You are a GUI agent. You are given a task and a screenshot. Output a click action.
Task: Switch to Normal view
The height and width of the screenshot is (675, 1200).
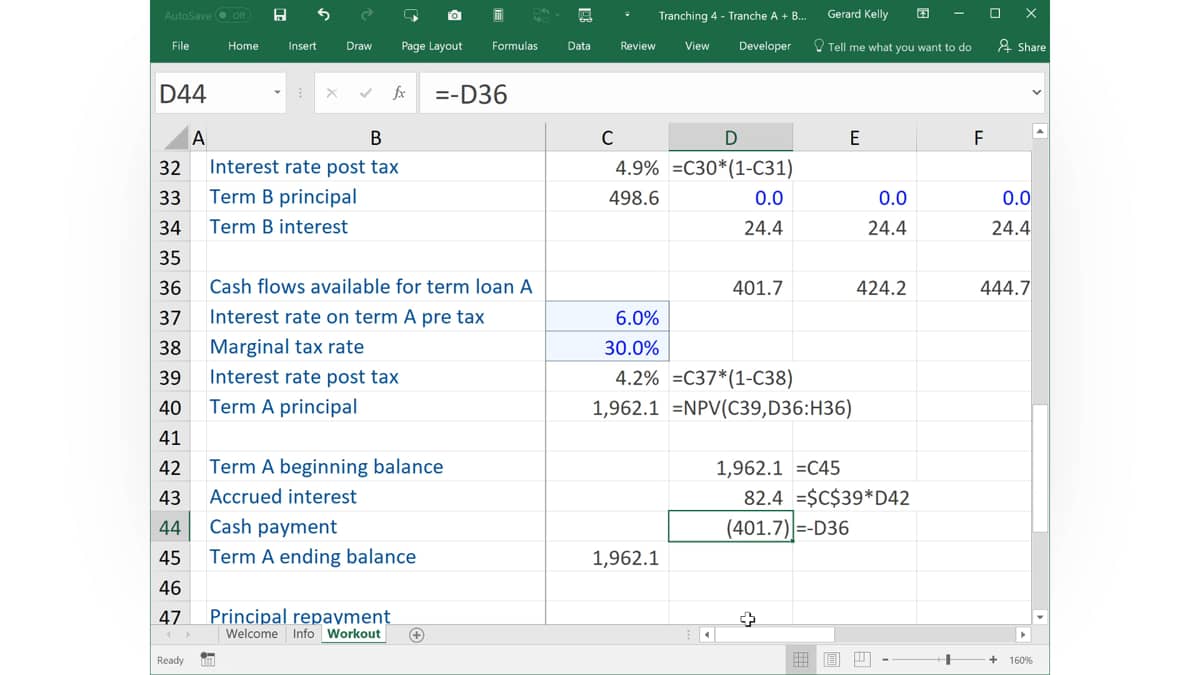tap(801, 660)
